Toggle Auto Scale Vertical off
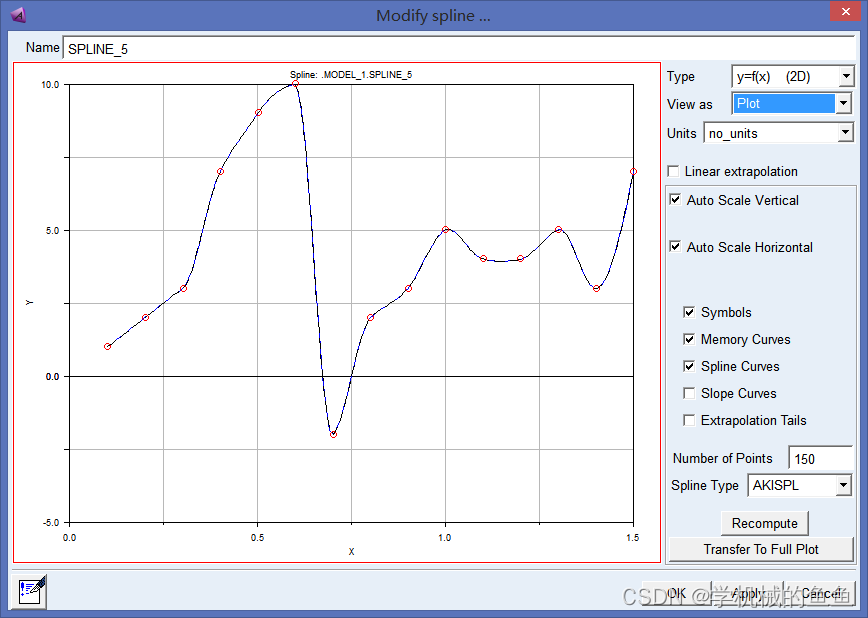The height and width of the screenshot is (618, 868). (x=676, y=200)
